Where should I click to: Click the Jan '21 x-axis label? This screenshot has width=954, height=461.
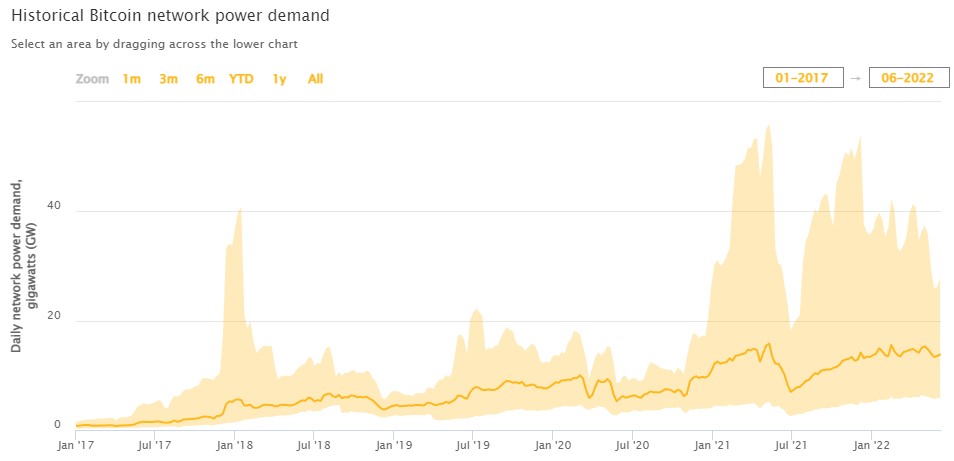pyautogui.click(x=712, y=444)
